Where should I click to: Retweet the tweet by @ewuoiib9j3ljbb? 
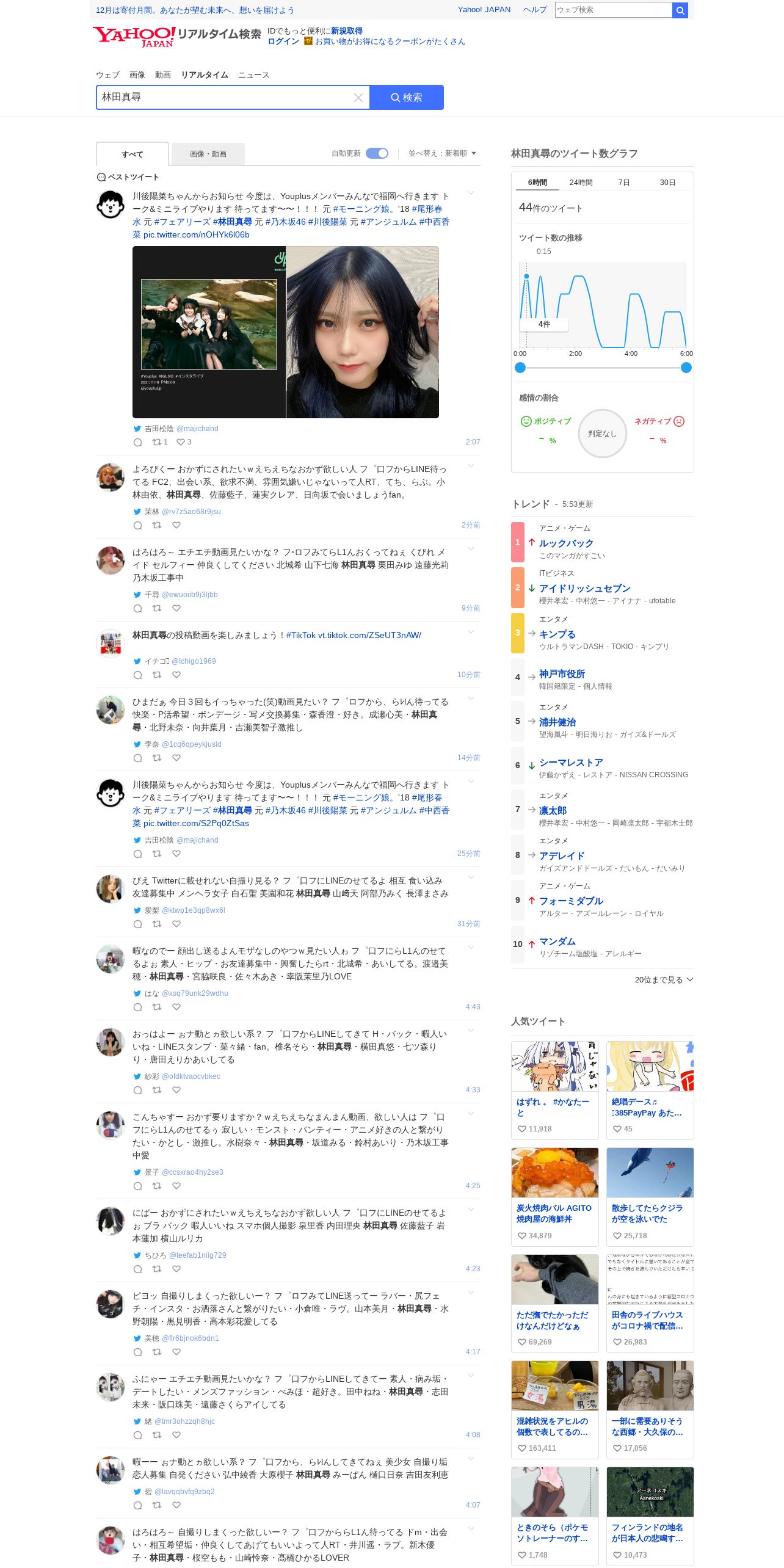coord(157,608)
